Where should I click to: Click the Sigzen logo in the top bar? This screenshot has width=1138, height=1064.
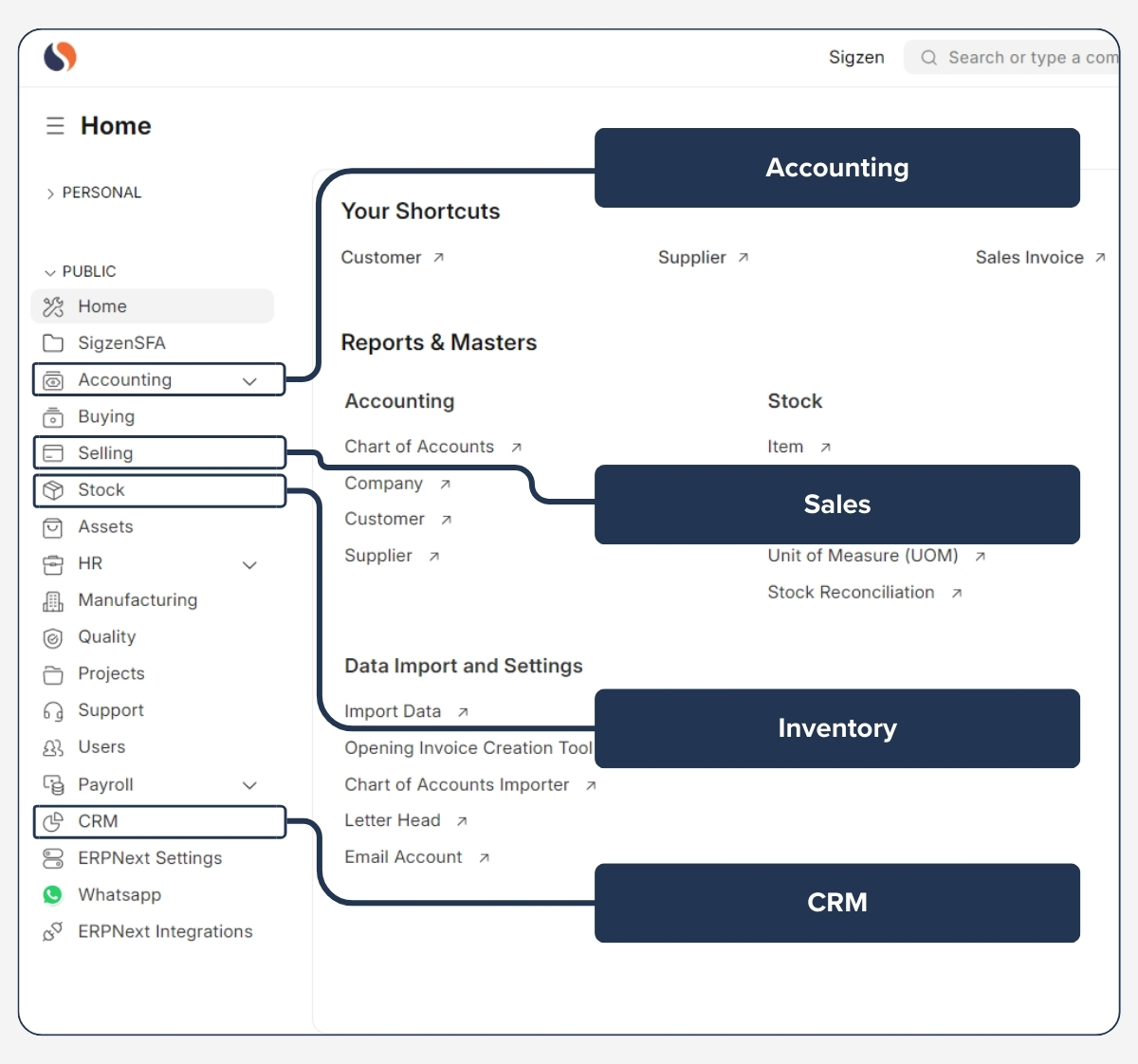pyautogui.click(x=59, y=57)
